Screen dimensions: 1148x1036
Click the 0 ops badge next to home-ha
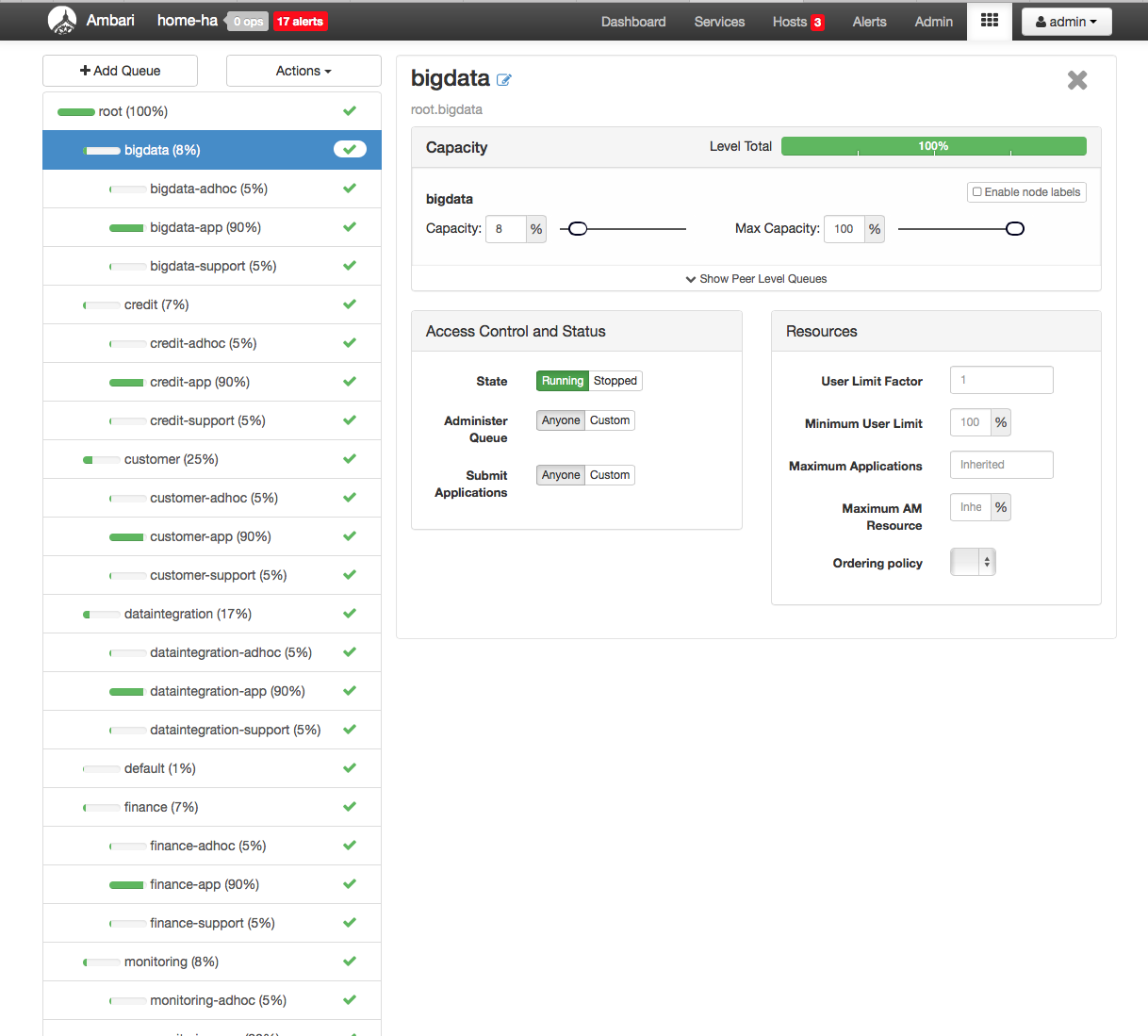tap(247, 21)
